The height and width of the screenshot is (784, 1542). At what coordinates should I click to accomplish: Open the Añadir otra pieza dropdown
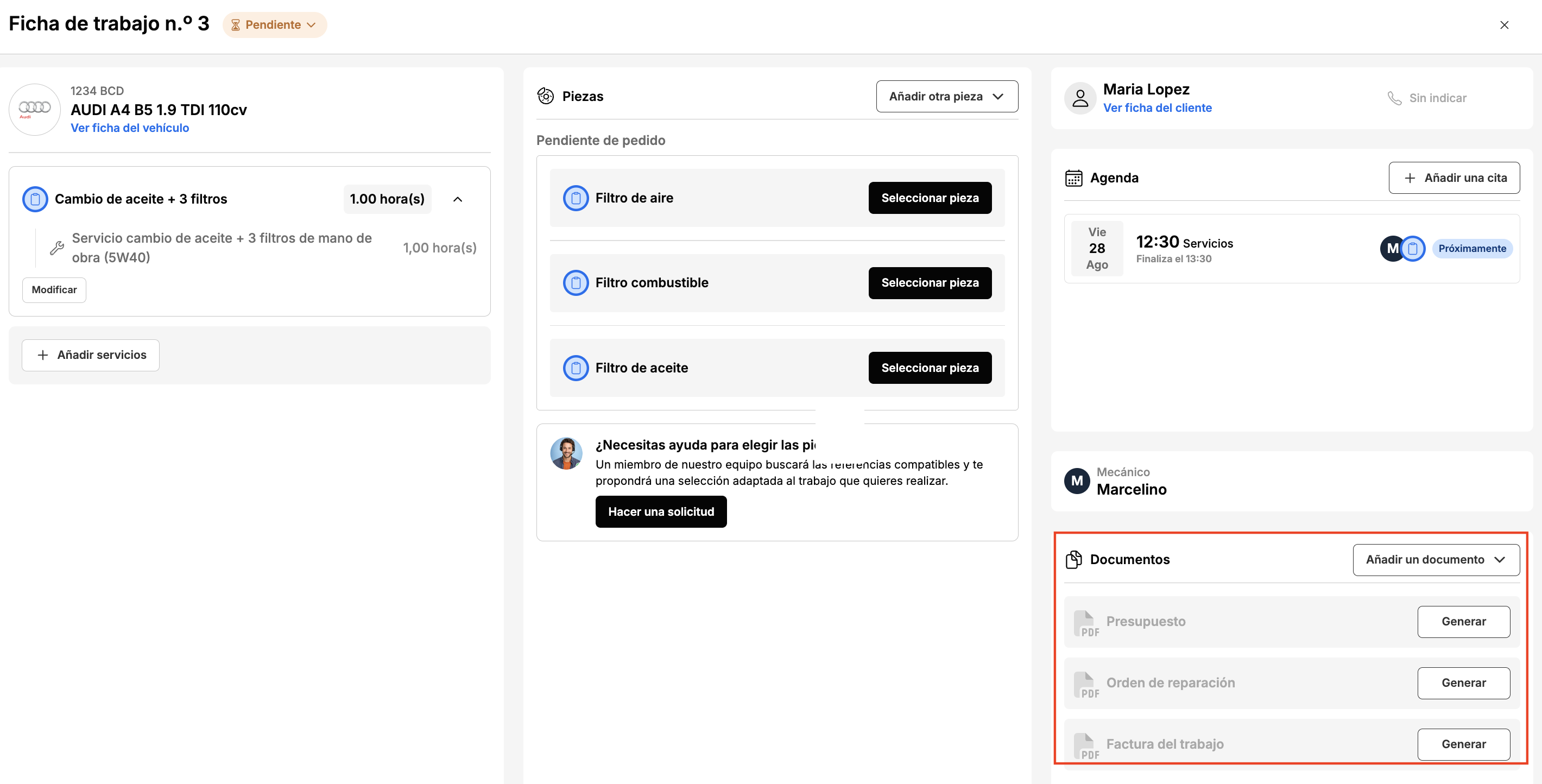click(x=946, y=96)
